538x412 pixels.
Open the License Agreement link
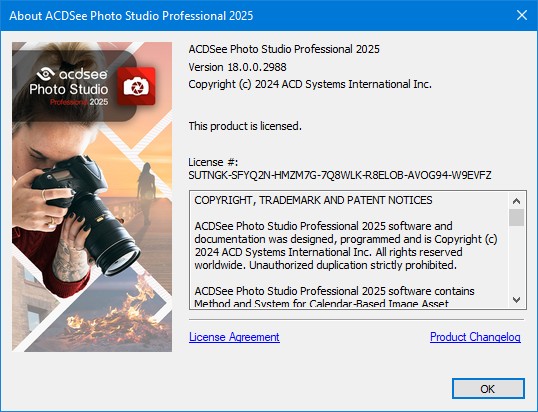(x=234, y=337)
